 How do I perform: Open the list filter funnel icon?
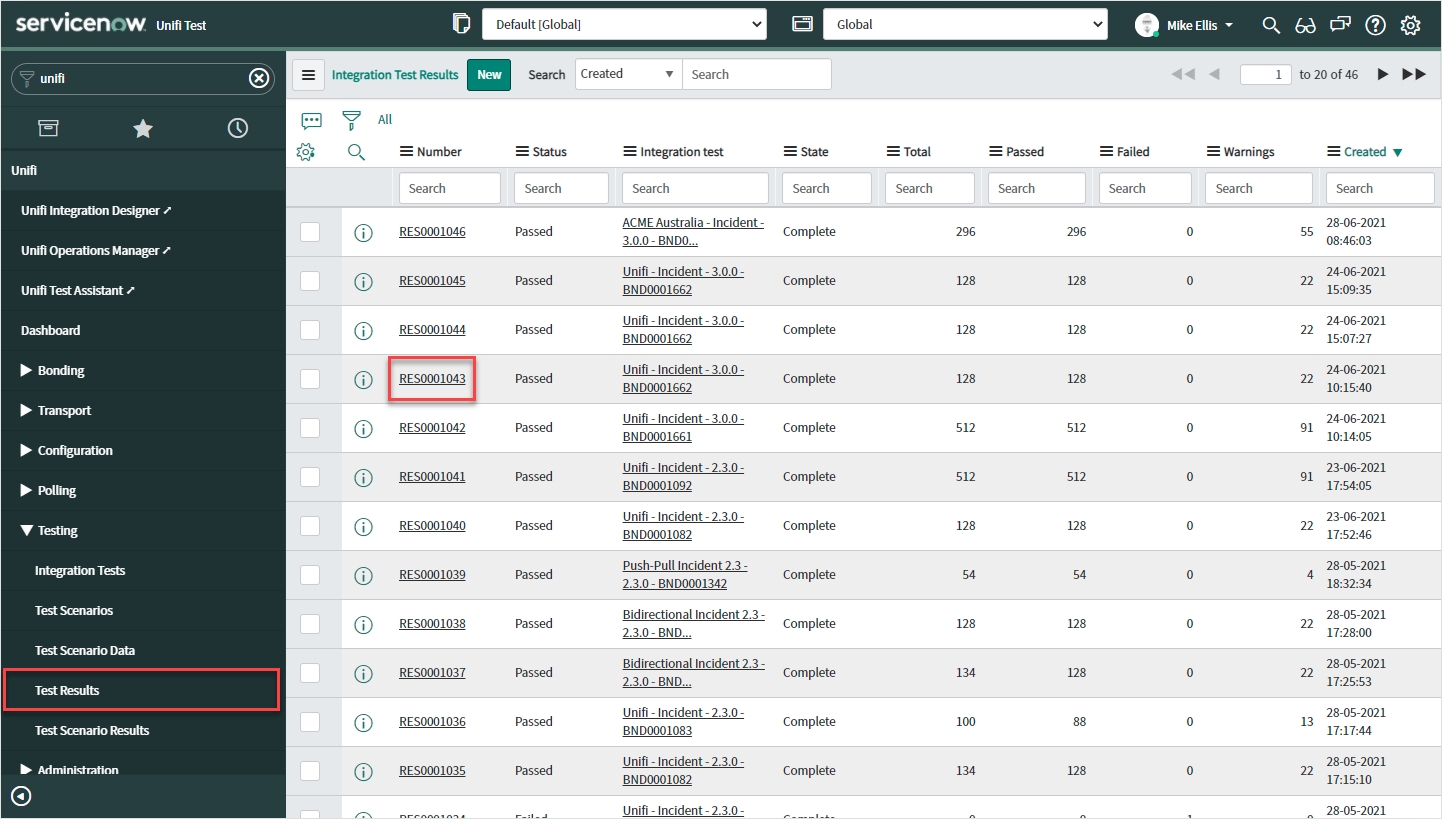[351, 120]
